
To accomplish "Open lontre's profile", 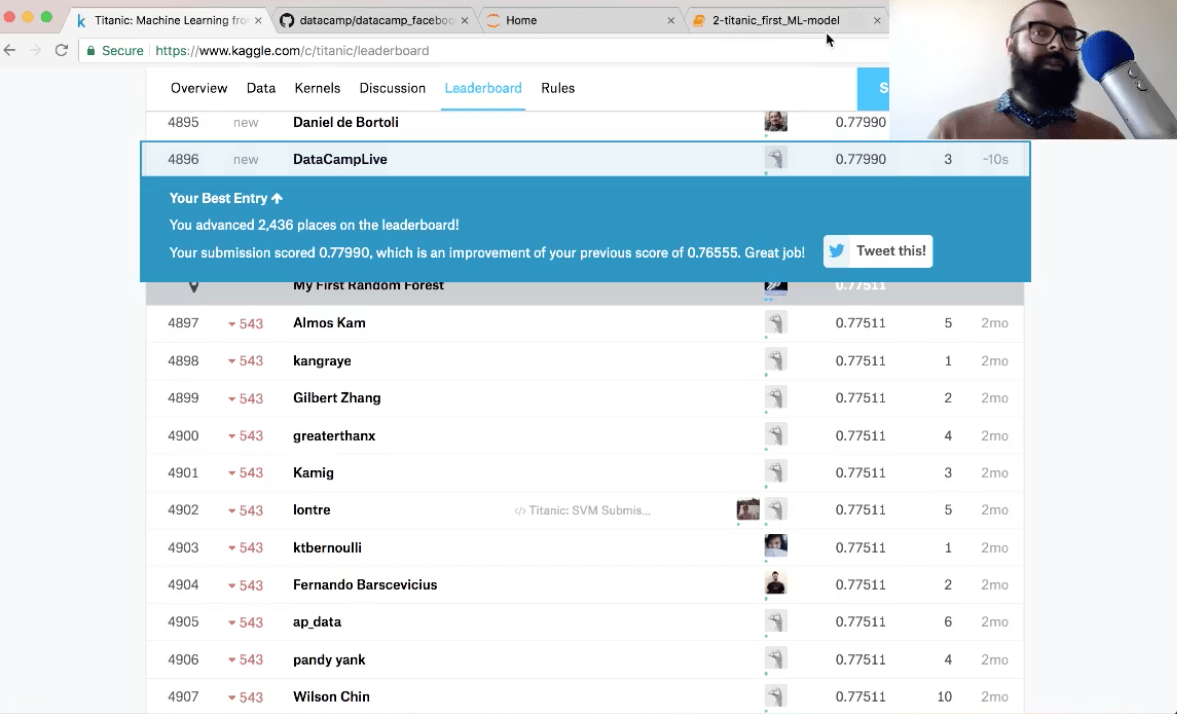I will [x=312, y=510].
